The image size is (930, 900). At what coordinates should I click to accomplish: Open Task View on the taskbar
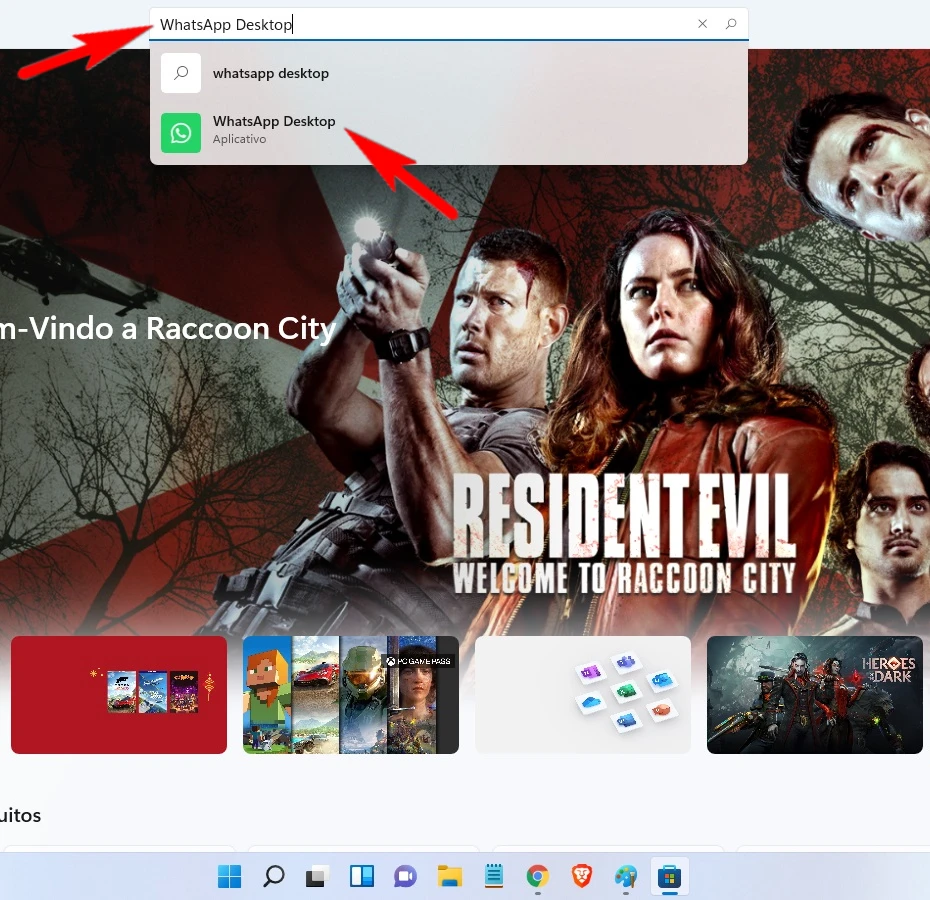tap(317, 876)
